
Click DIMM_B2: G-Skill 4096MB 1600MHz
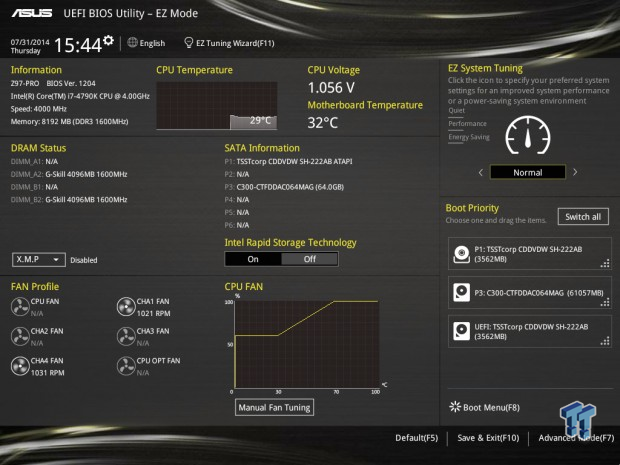69,200
